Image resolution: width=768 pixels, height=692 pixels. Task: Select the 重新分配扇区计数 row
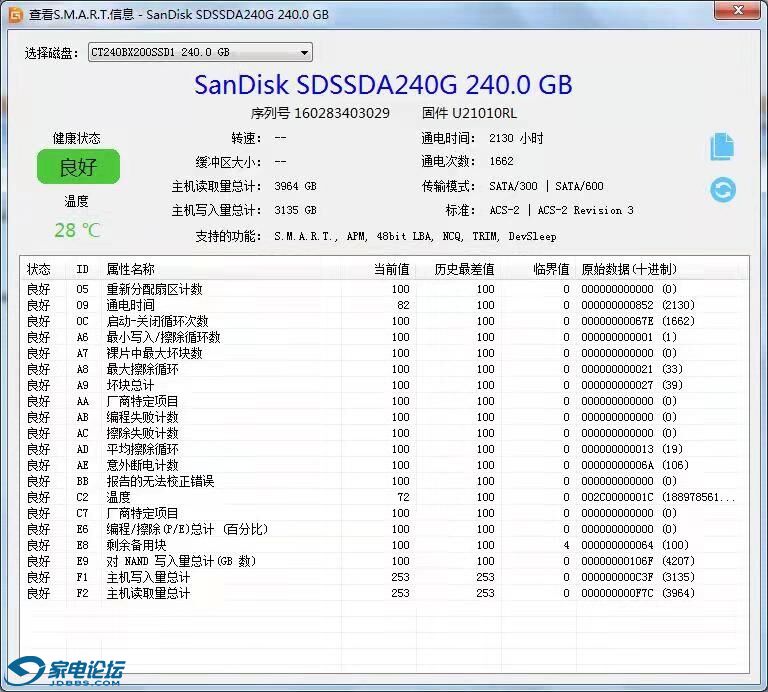tap(384, 289)
